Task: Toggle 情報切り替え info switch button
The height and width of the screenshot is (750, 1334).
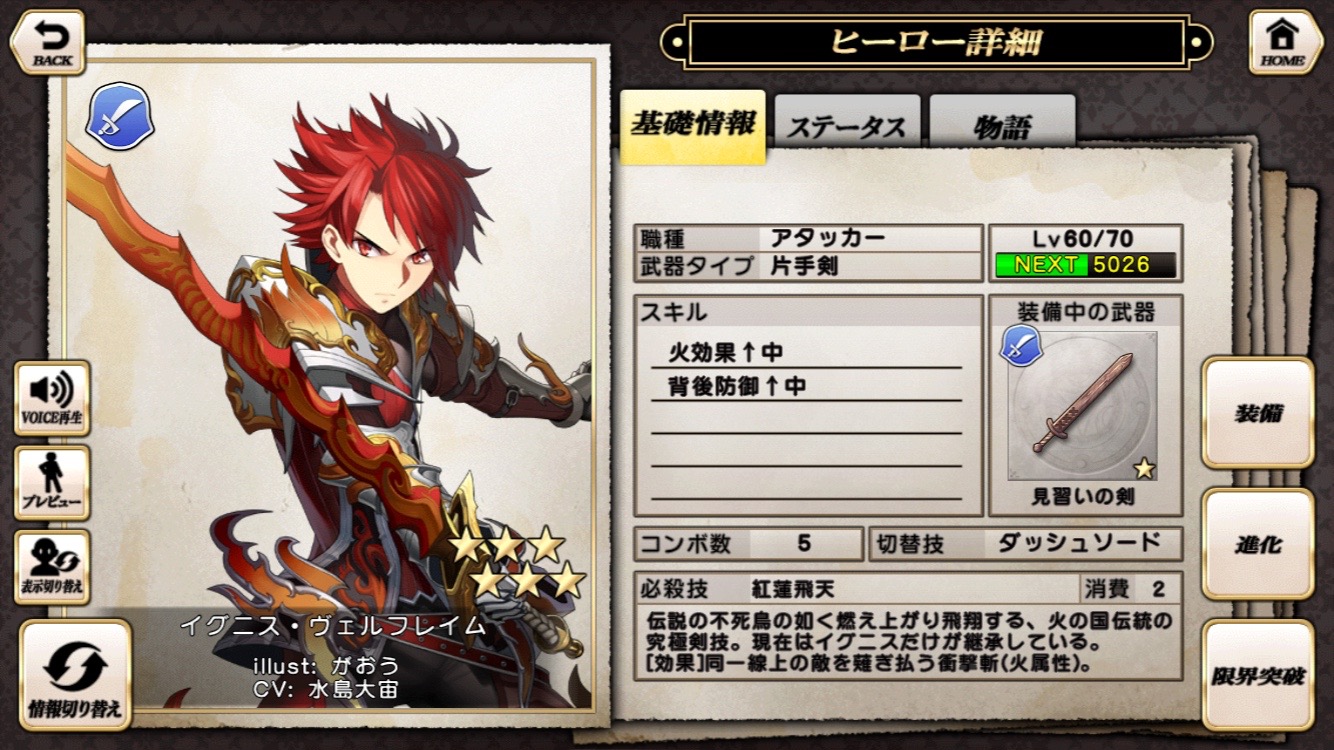Action: point(76,674)
